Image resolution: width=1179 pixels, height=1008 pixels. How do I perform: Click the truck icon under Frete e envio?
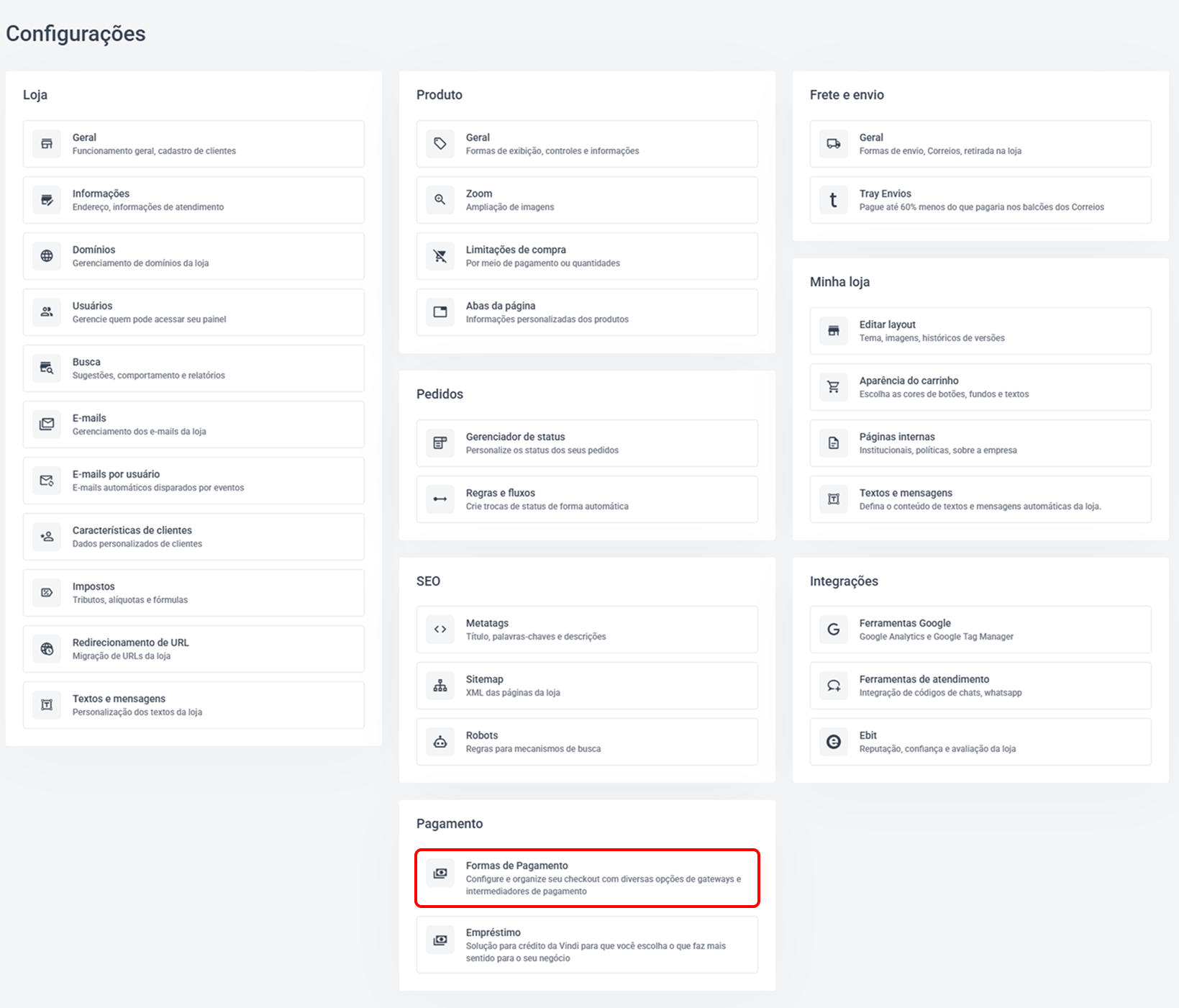[x=834, y=144]
